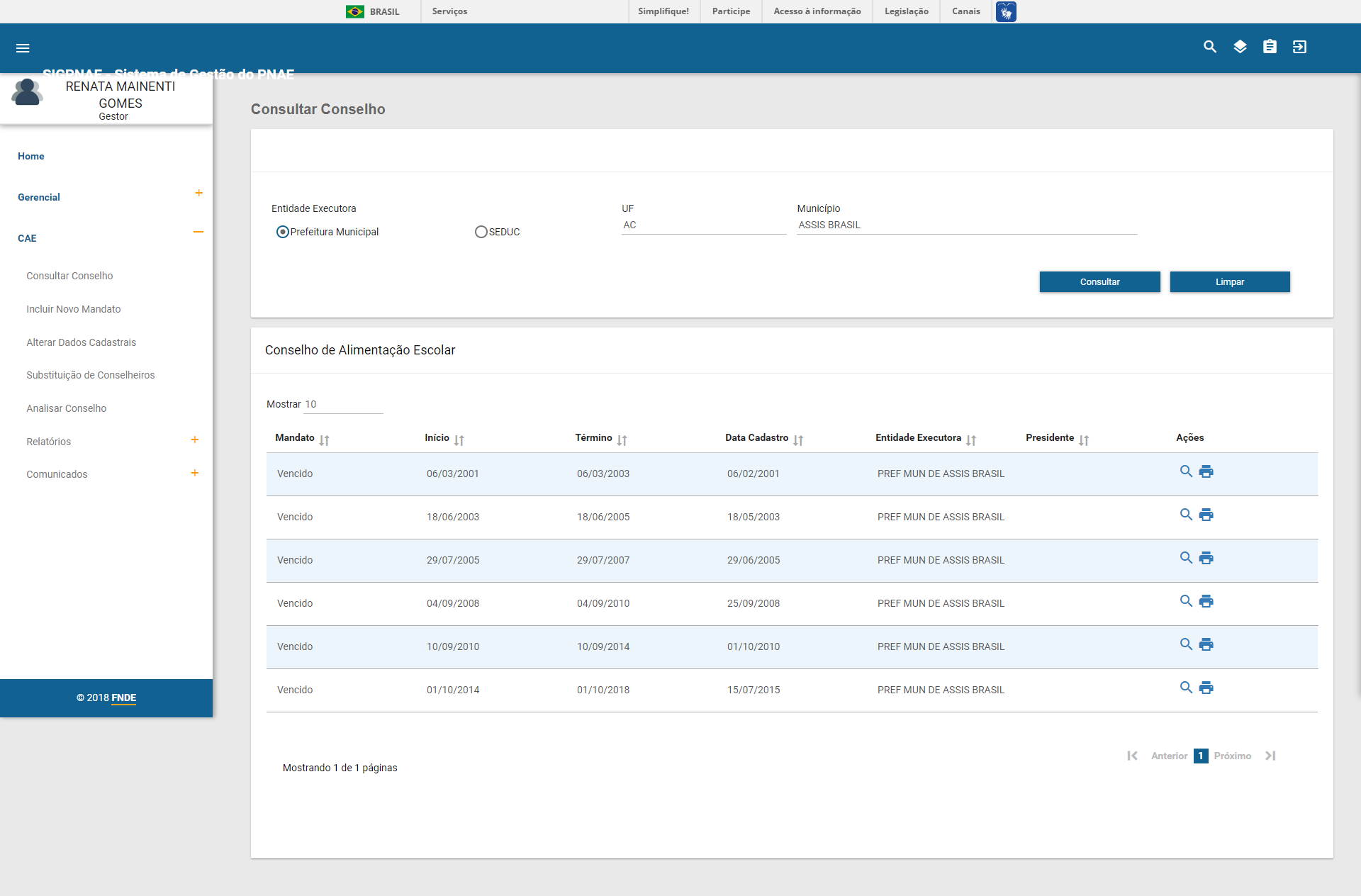Select the SEDUC radio option
This screenshot has width=1361, height=896.
pos(481,232)
